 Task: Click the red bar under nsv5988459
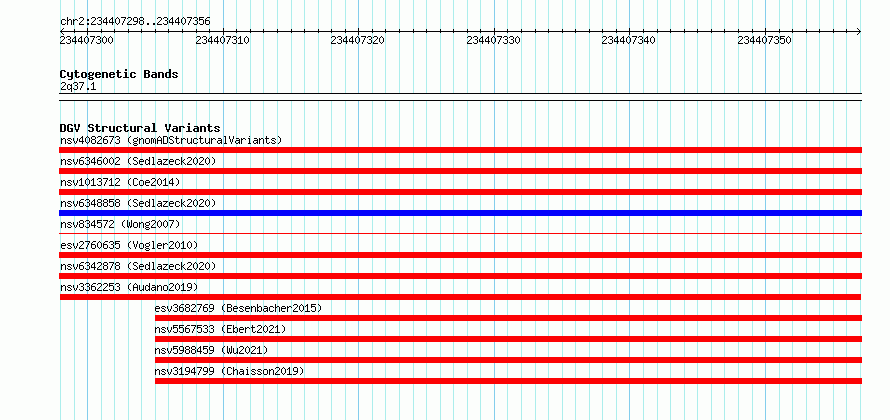pos(508,360)
